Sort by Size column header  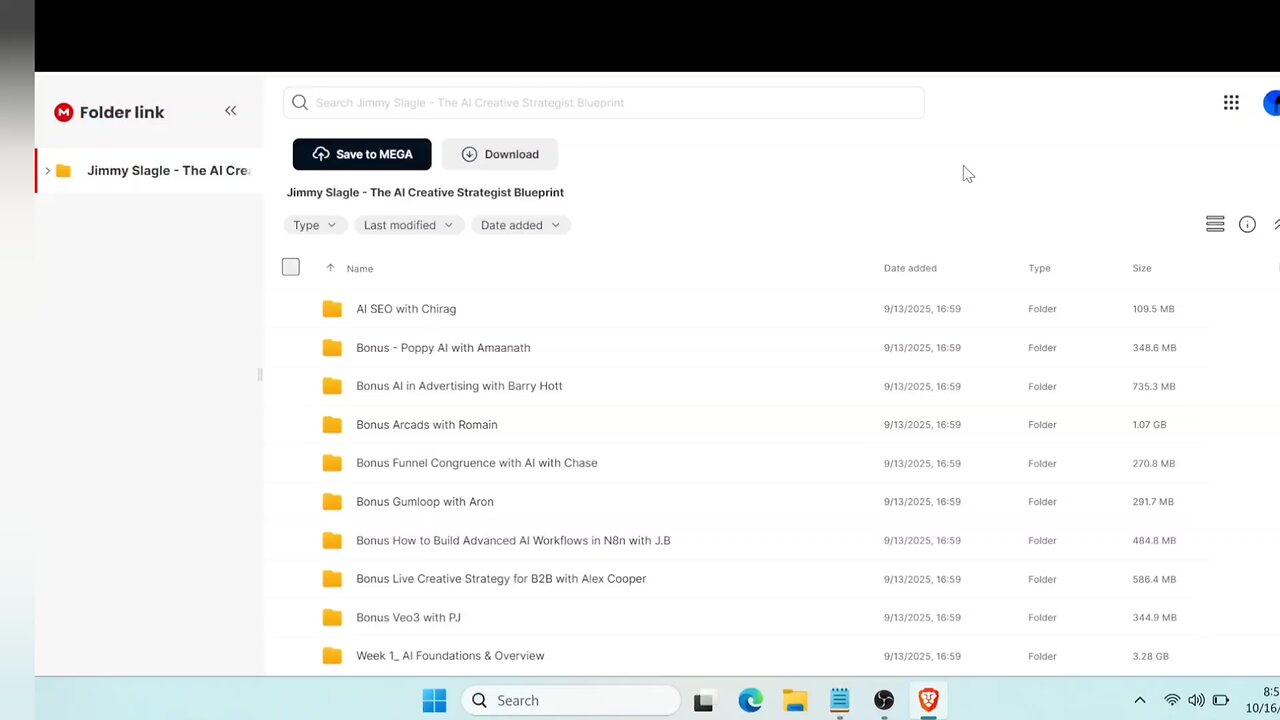(1142, 268)
